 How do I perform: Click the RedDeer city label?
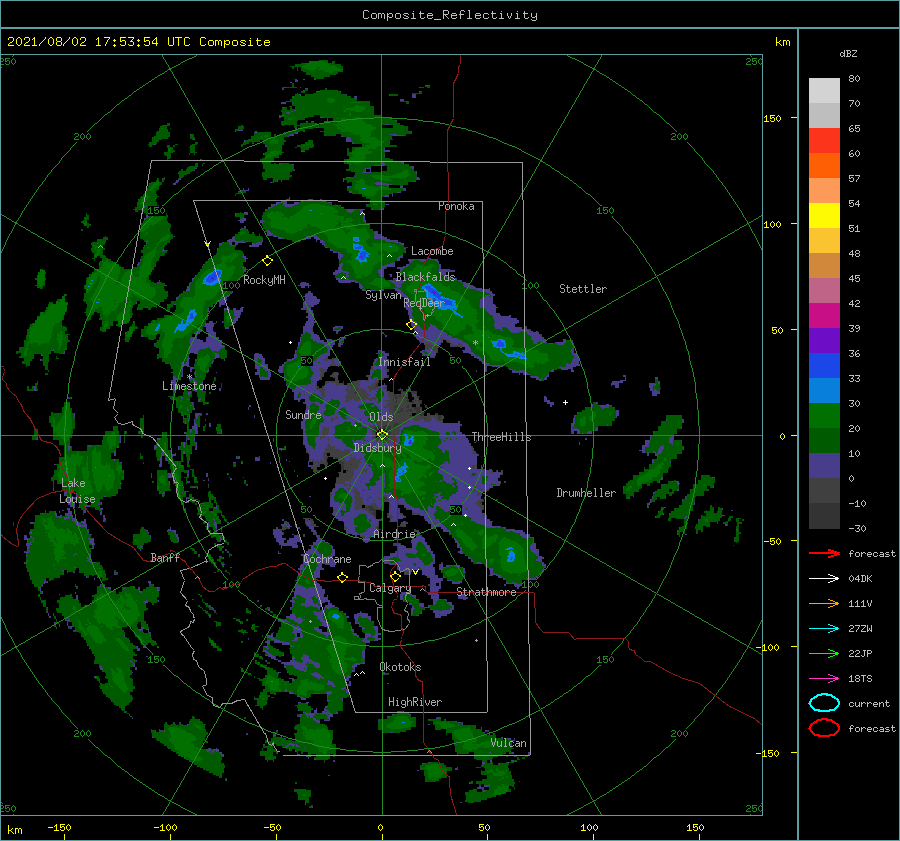[x=424, y=303]
